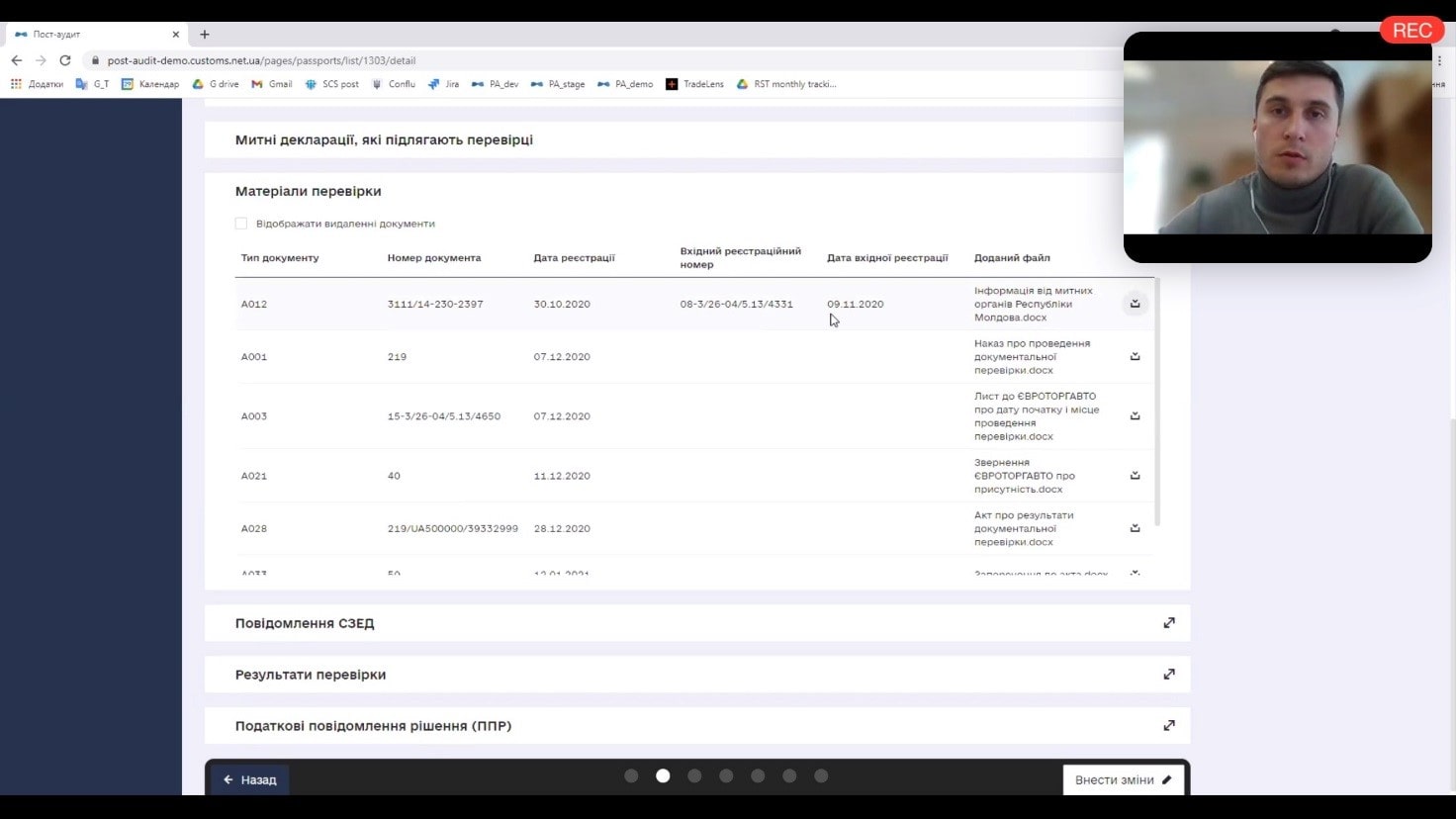Download the A021 row attached file
Viewport: 1456px width, 819px height.
1135,475
